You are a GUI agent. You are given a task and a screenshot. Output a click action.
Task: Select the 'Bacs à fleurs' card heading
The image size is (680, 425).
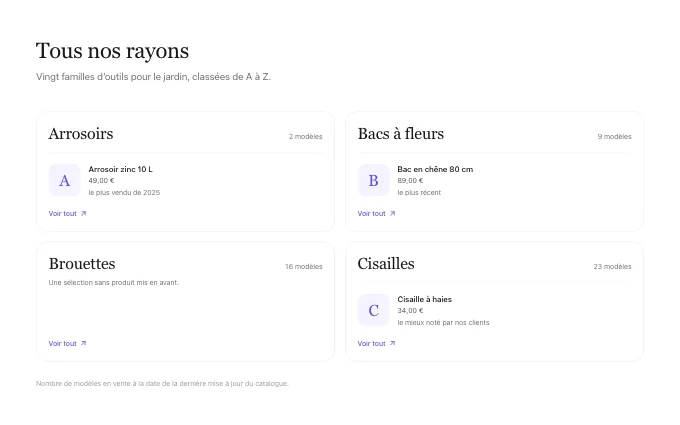pos(401,134)
